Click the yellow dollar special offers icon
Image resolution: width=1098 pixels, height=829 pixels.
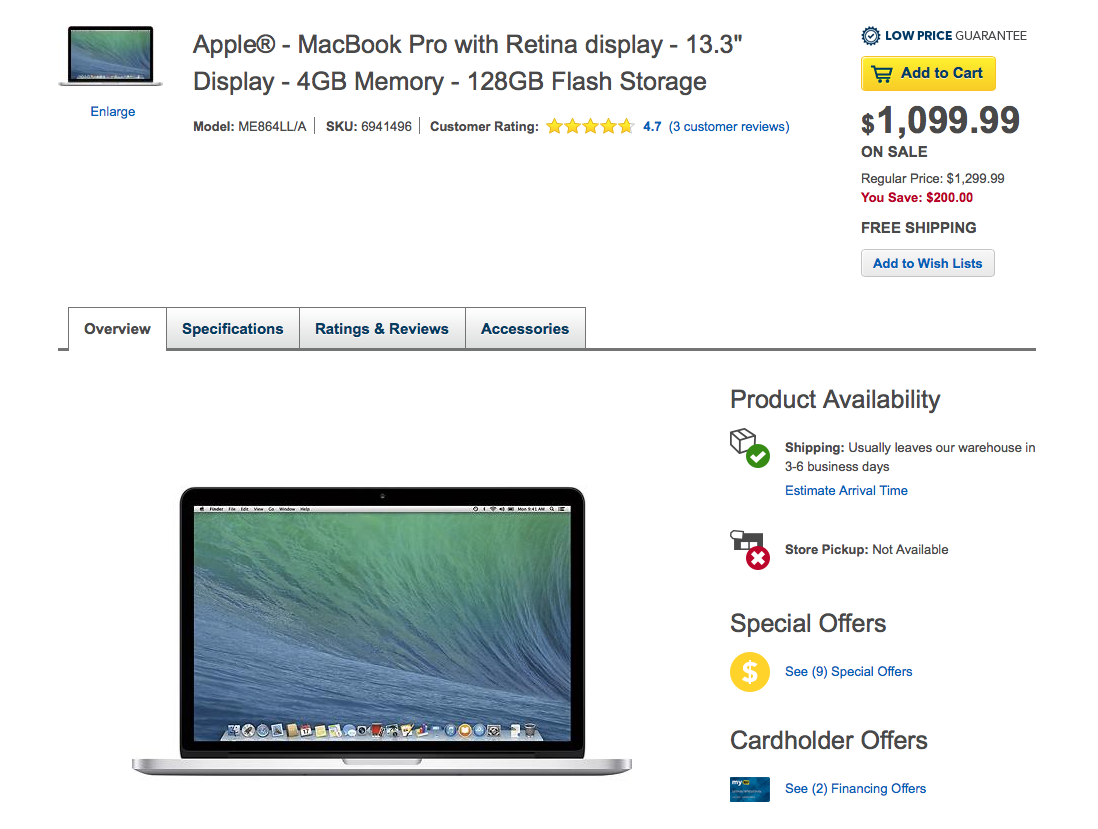[749, 671]
